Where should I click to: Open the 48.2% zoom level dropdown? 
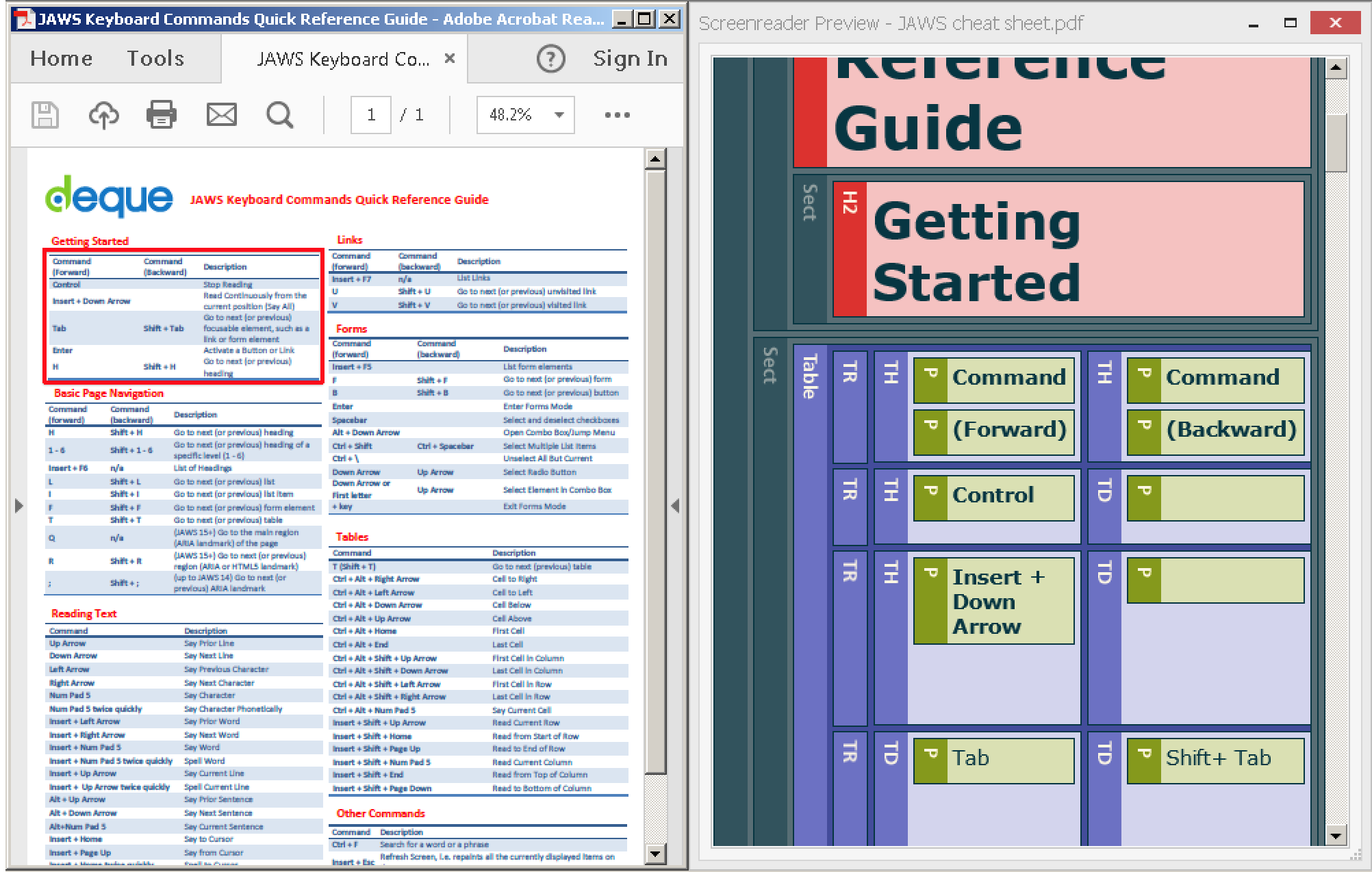click(525, 115)
